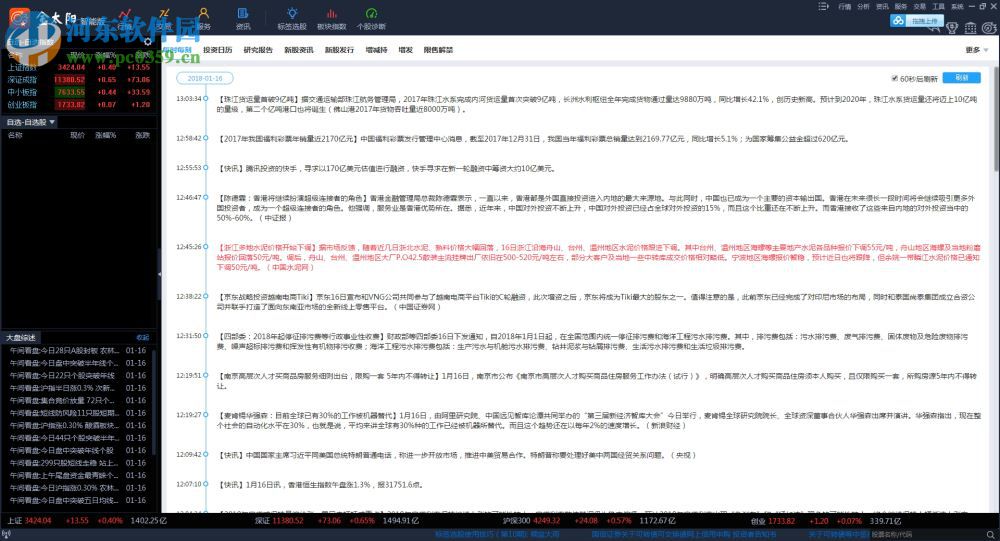
Task: Switch to the 投资日历 tab
Action: click(217, 50)
